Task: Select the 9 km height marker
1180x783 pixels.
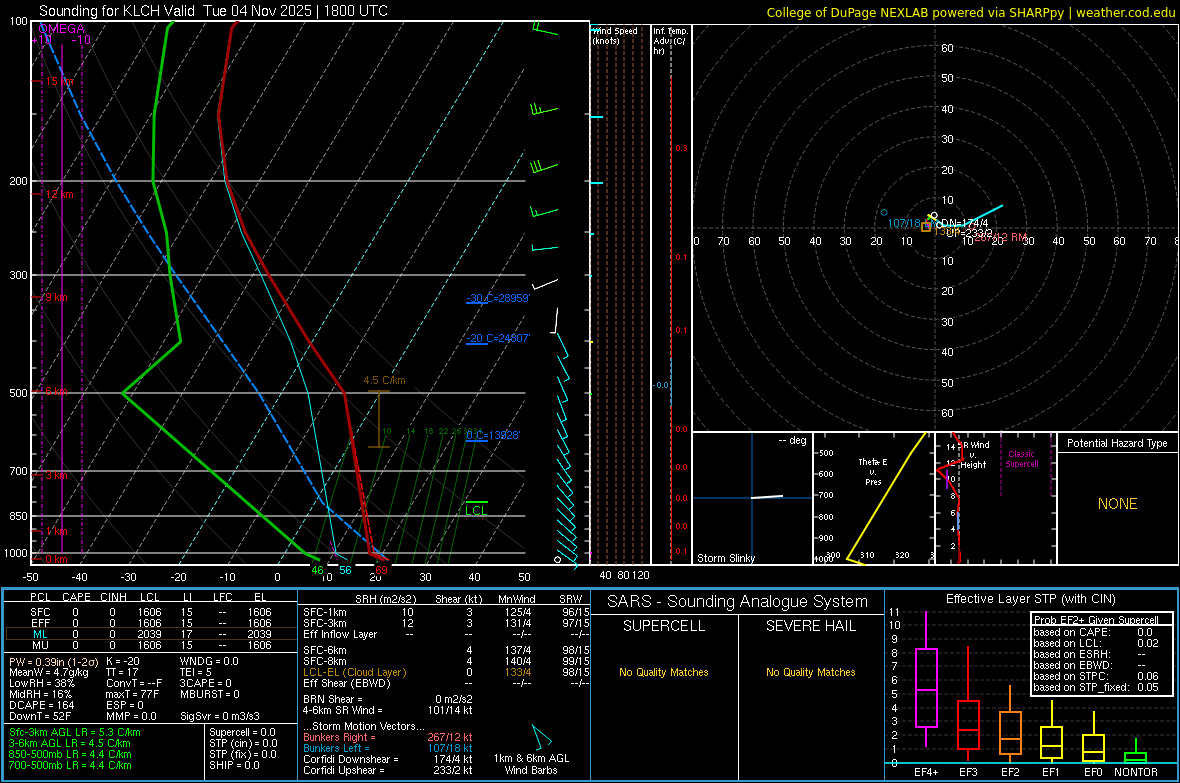Action: (56, 297)
